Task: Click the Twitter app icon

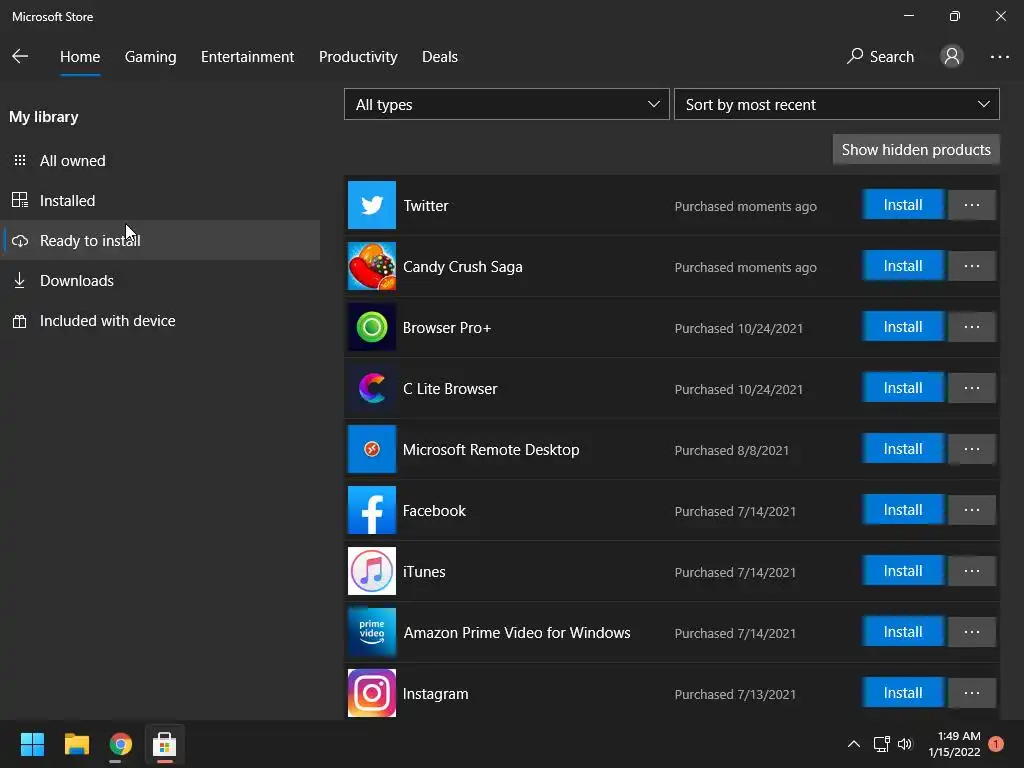Action: tap(372, 205)
